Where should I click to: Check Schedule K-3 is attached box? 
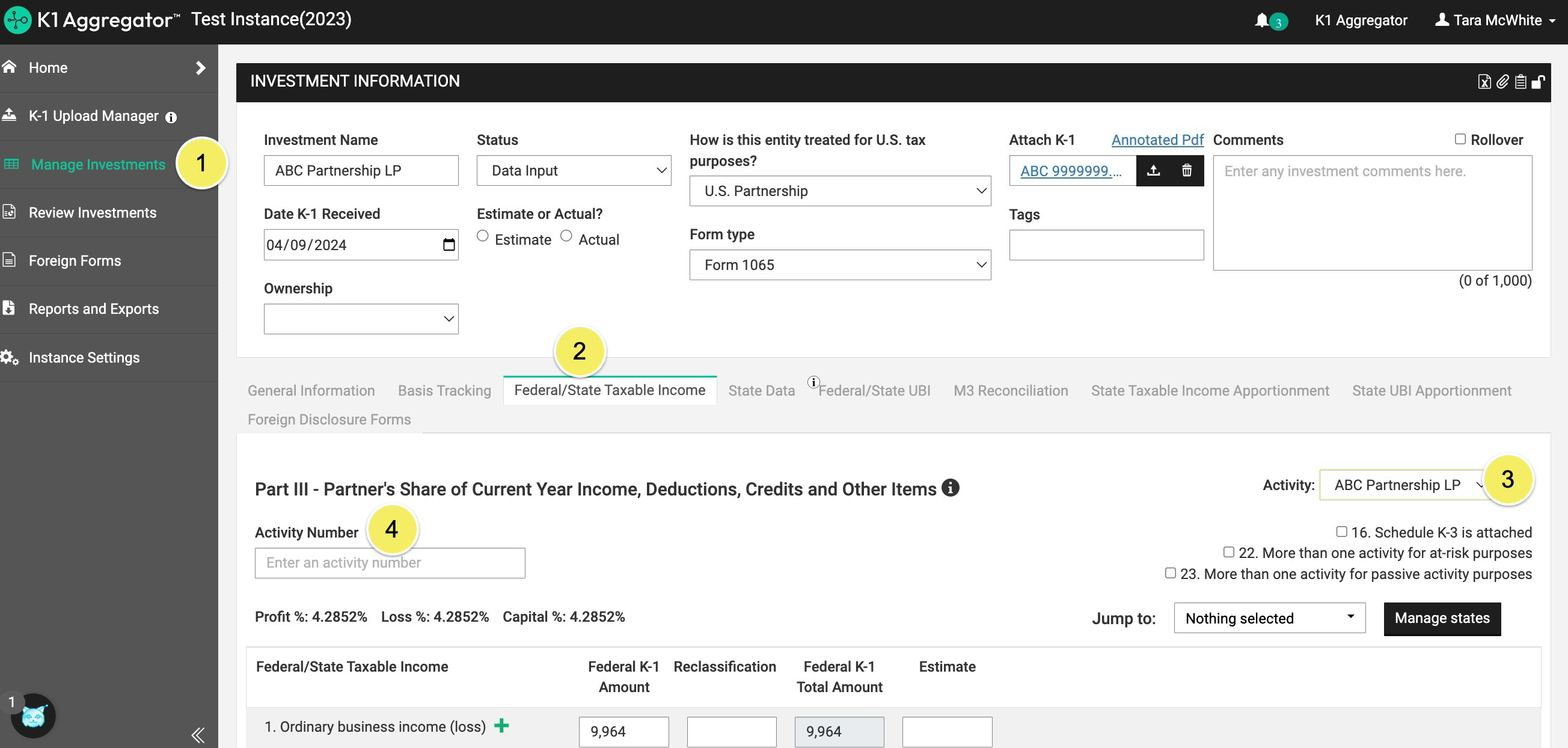pos(1341,532)
